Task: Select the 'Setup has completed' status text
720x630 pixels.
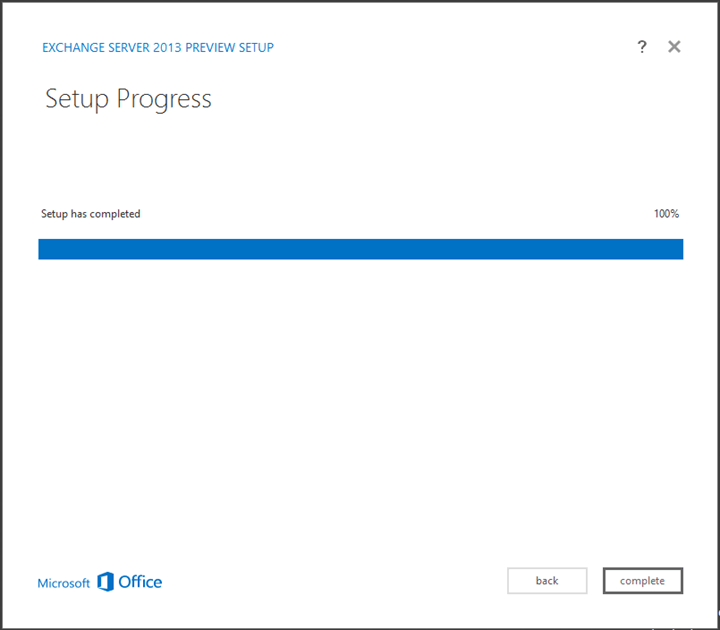Action: click(90, 214)
